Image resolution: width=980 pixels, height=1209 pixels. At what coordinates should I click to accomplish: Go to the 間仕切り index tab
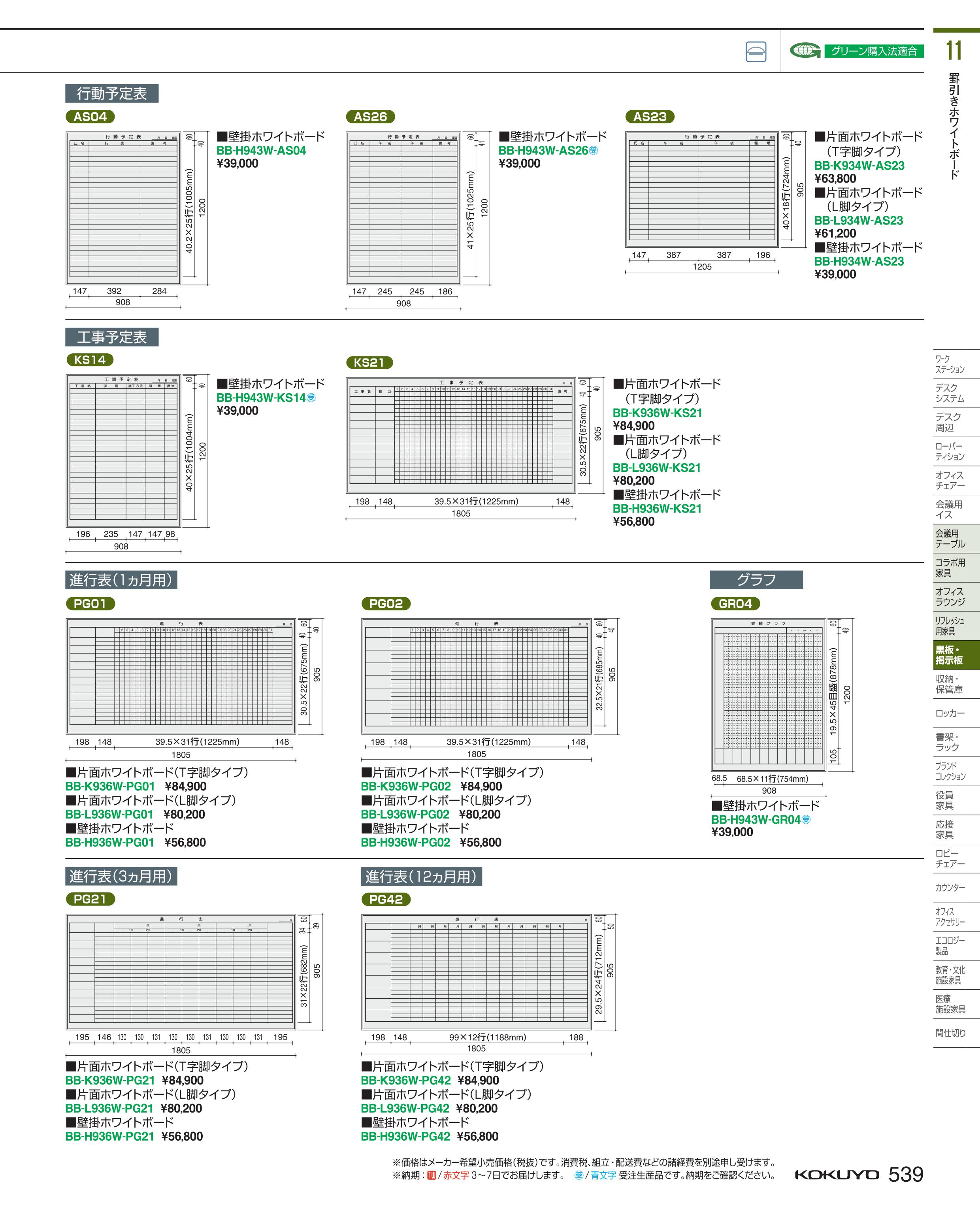click(x=956, y=1033)
